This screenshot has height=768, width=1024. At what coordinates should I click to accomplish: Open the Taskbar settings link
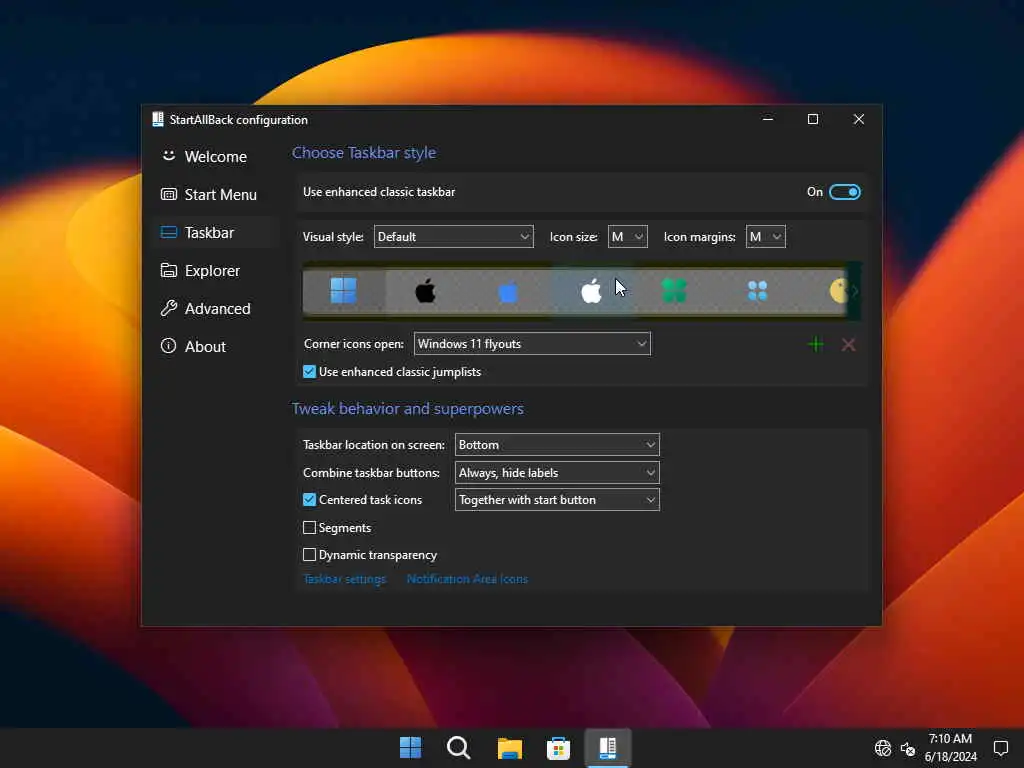[x=345, y=579]
